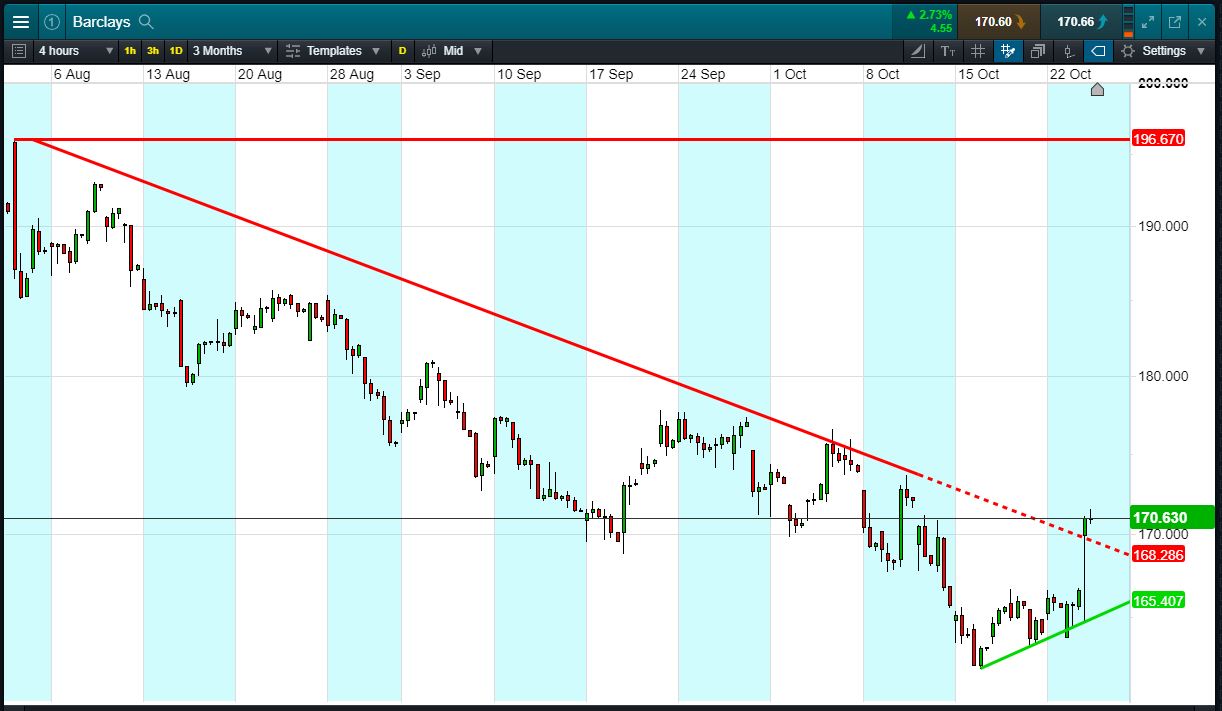Click the 190.000 price axis label
This screenshot has width=1222, height=711.
pyautogui.click(x=1163, y=226)
